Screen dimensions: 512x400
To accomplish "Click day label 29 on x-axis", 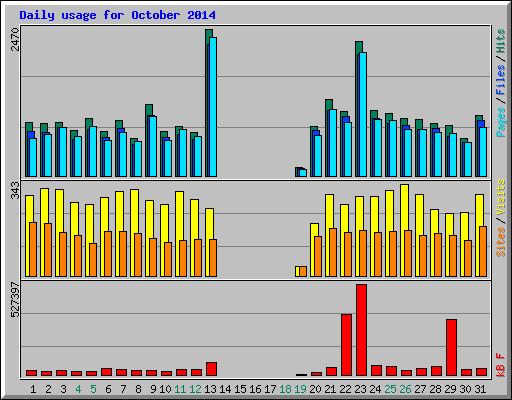I will click(x=450, y=389).
